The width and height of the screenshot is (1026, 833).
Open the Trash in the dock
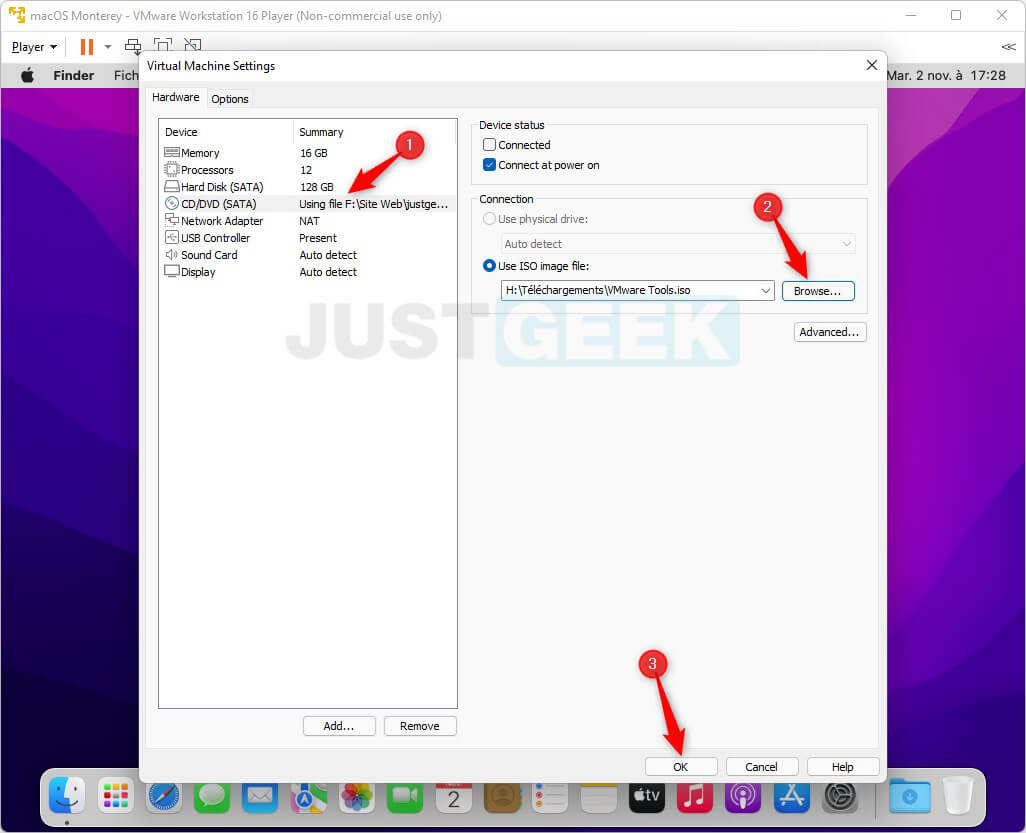958,795
